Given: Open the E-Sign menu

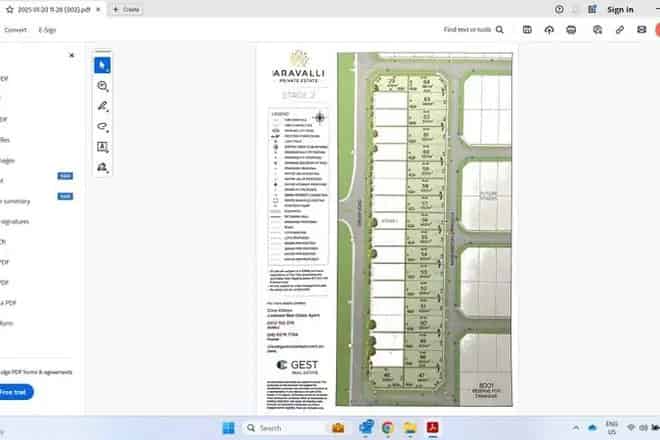Looking at the screenshot, I should tap(47, 30).
